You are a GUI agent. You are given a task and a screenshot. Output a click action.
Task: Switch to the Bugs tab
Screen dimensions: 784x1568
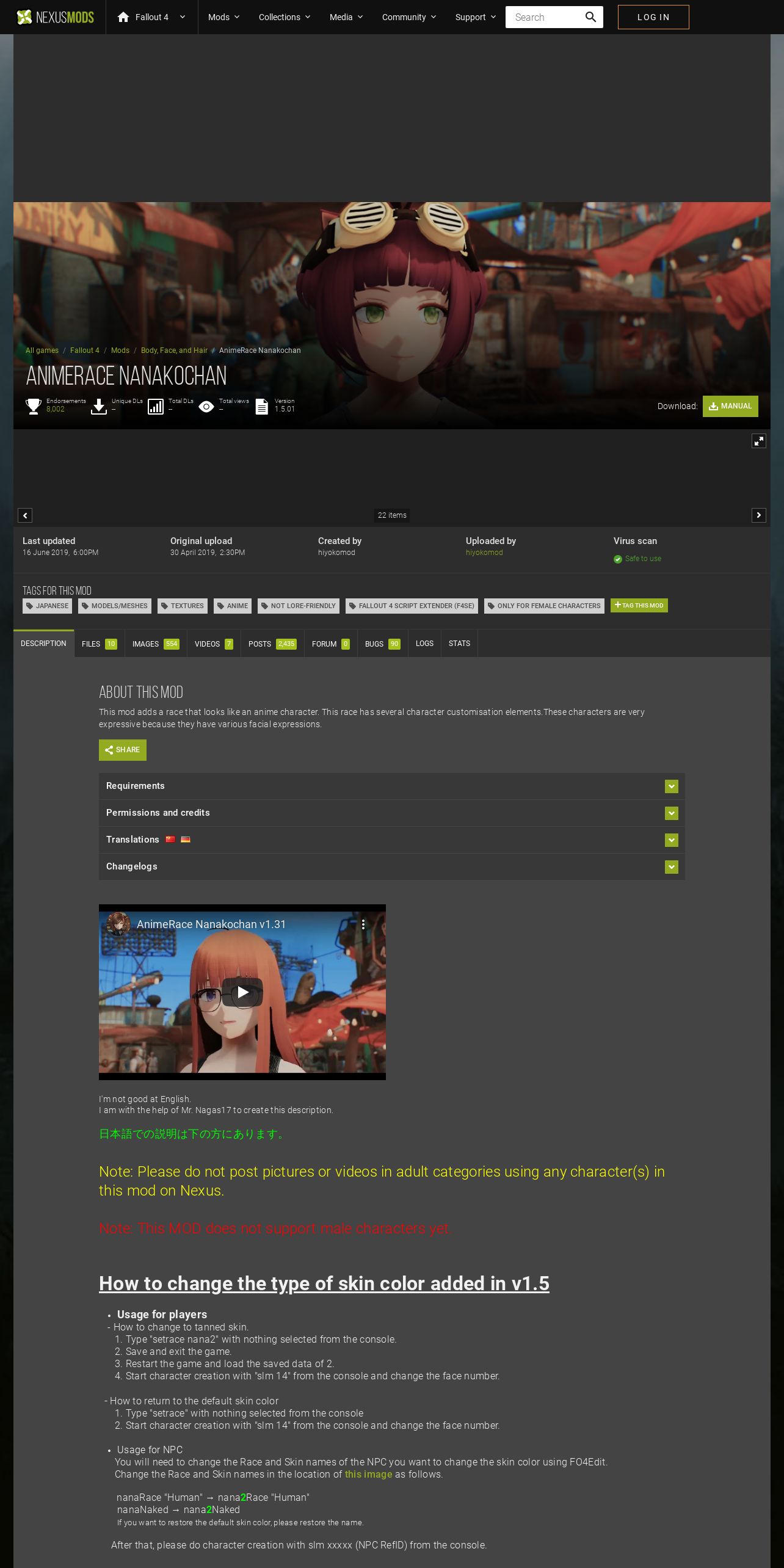[383, 644]
